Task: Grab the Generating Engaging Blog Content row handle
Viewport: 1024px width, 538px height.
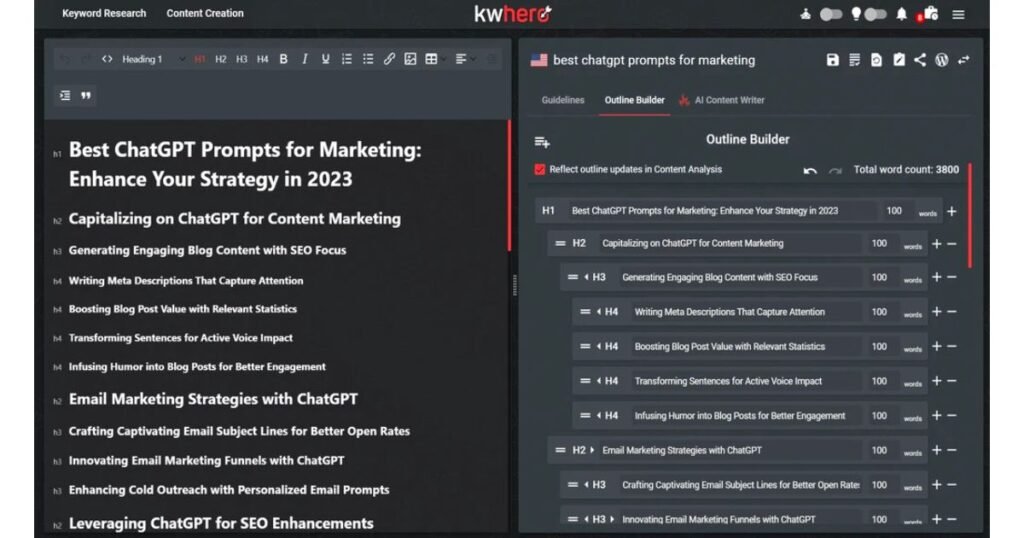Action: (573, 277)
